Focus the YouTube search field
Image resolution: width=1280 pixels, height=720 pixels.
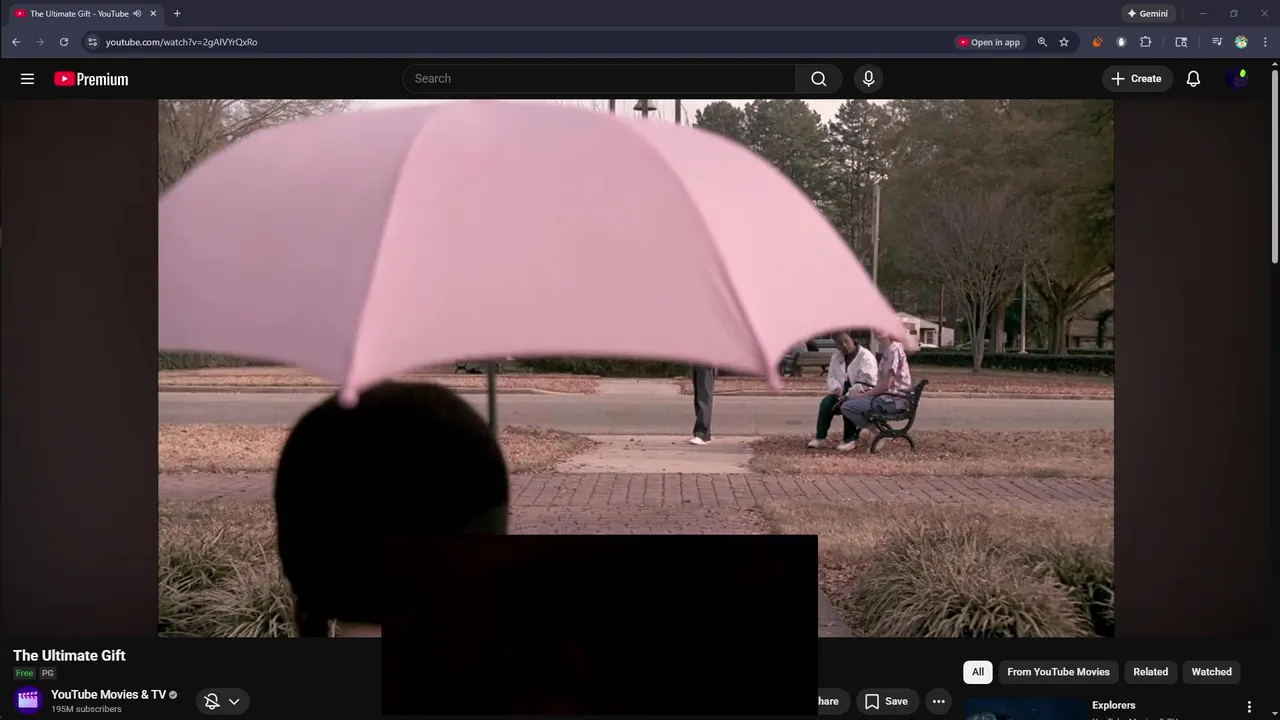(599, 79)
